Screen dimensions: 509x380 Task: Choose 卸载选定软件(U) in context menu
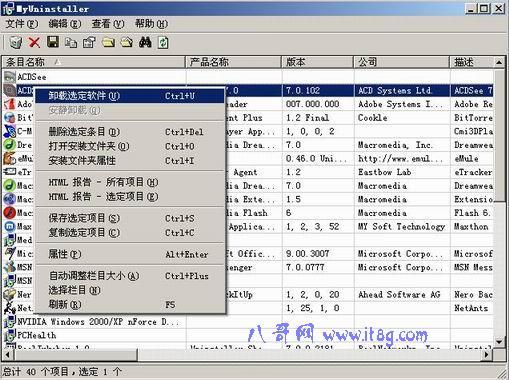click(130, 96)
